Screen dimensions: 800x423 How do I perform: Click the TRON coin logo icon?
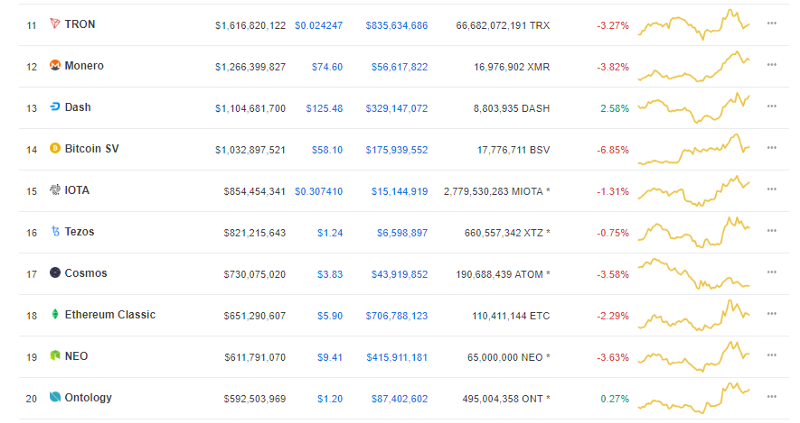[55, 23]
